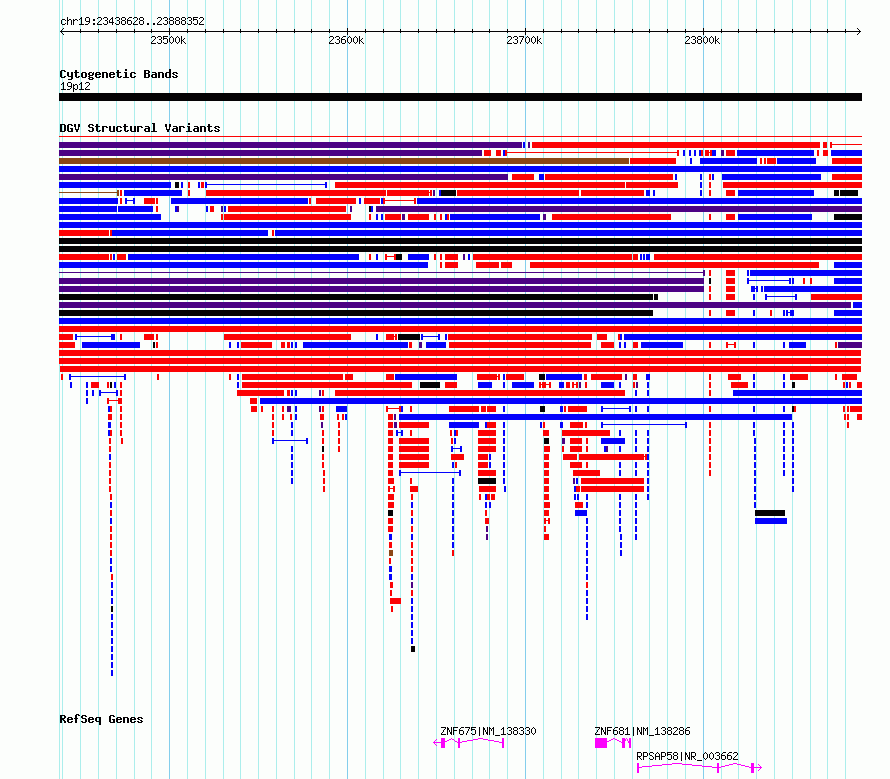The height and width of the screenshot is (779, 890).
Task: Click the black 19p12 cytogenetic band bar
Action: [460, 97]
